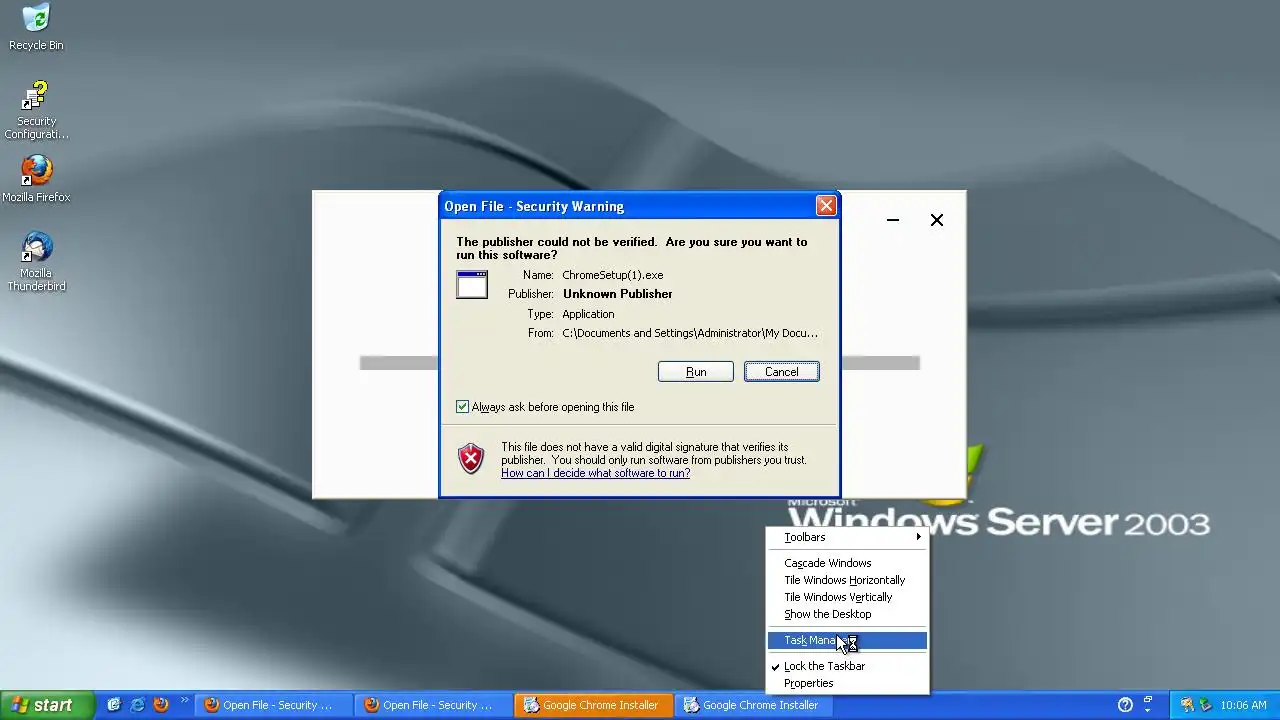Expand the quick launch overflow chevron
This screenshot has width=1280, height=720.
[184, 702]
